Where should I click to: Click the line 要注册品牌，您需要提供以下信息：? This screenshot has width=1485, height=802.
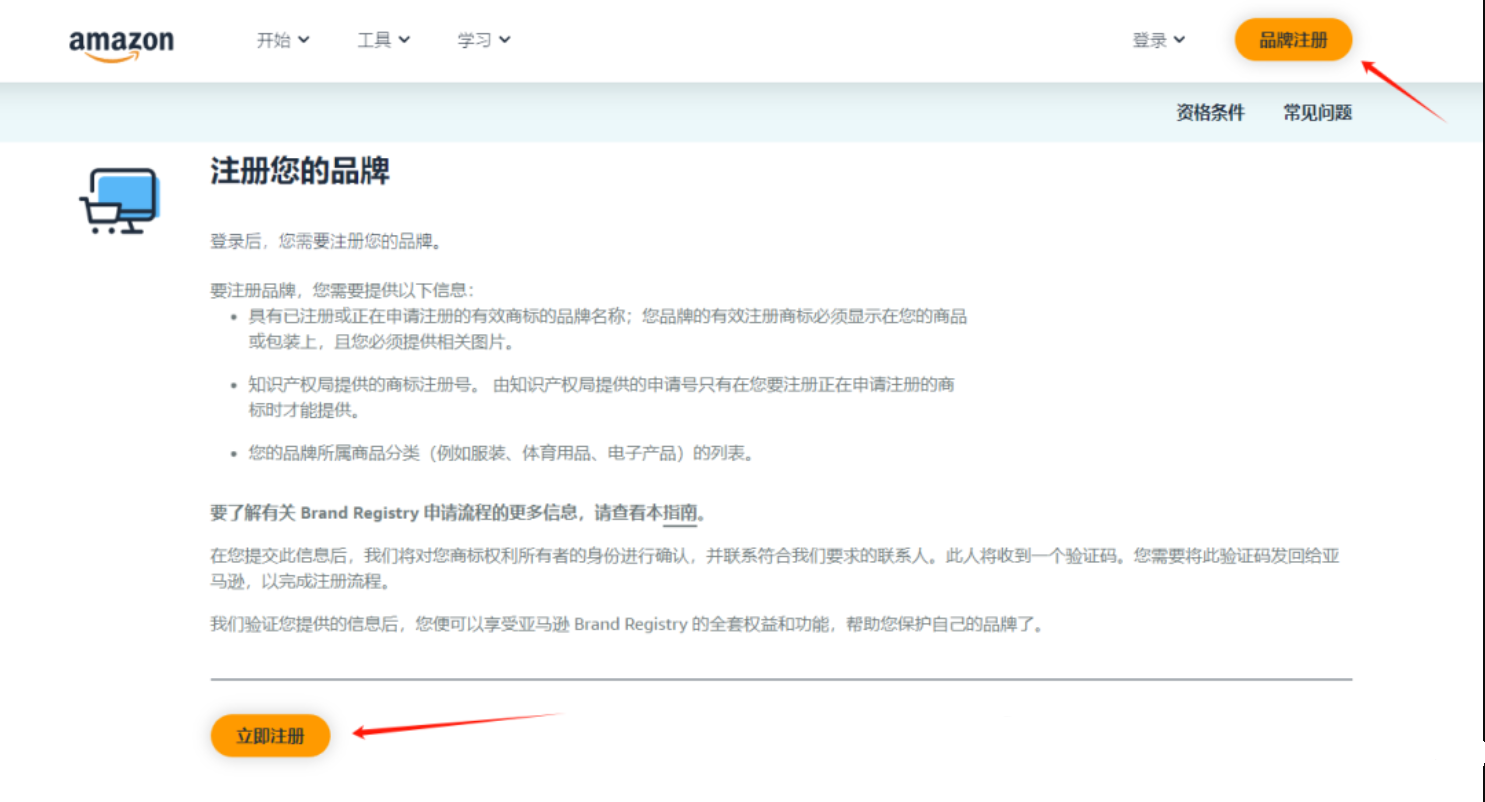(x=341, y=290)
